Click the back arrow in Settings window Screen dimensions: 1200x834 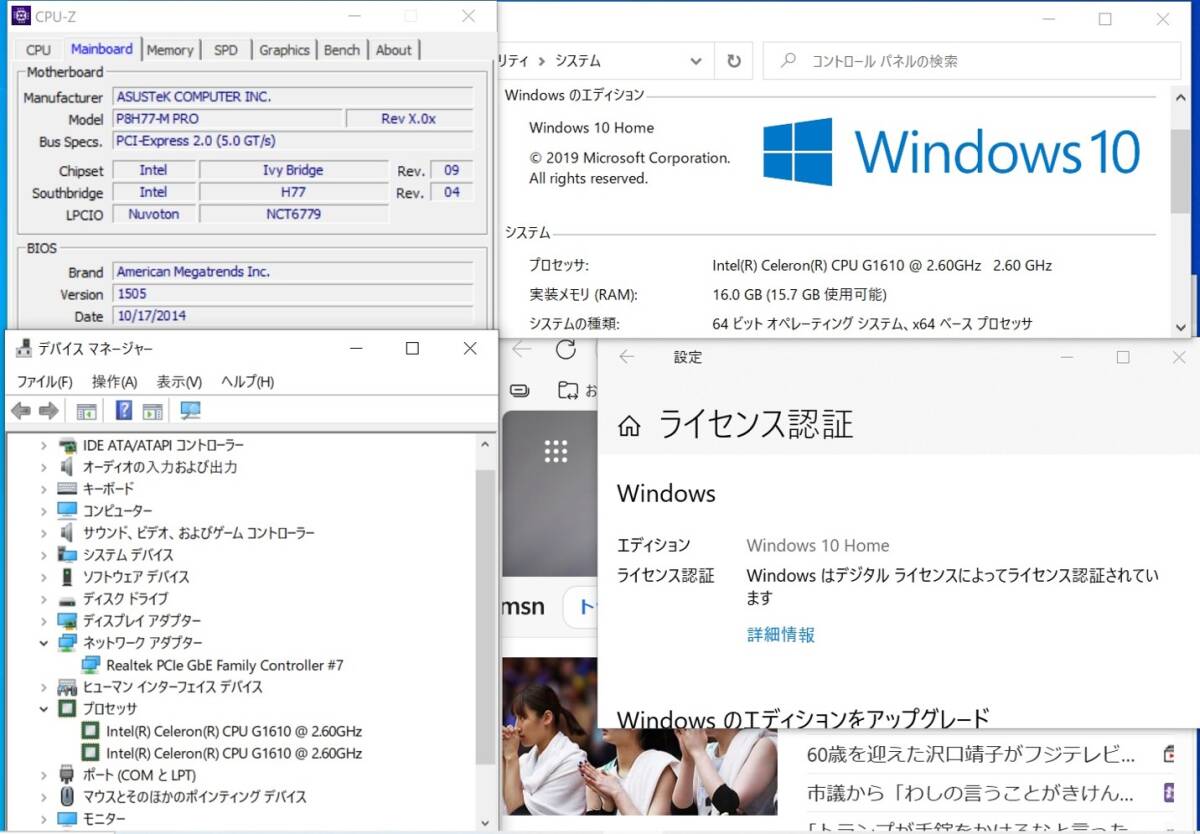tap(627, 357)
